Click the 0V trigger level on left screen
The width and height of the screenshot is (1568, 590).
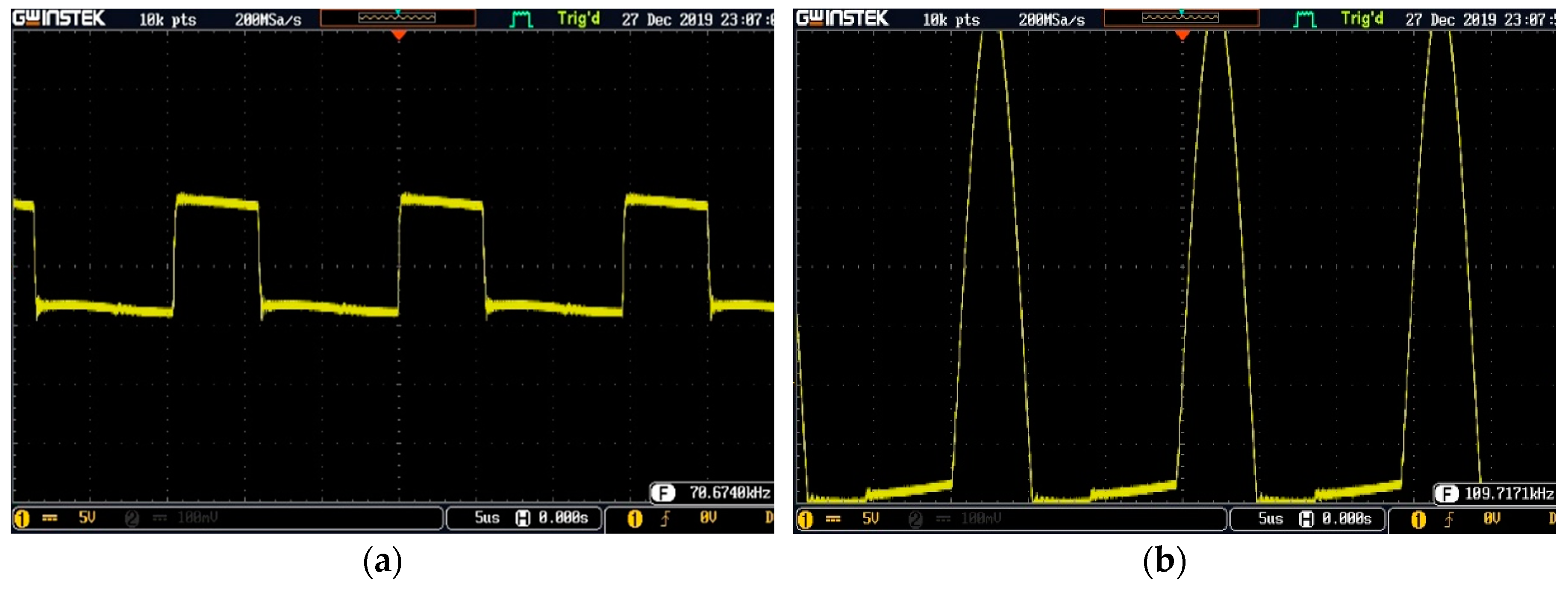tap(708, 518)
